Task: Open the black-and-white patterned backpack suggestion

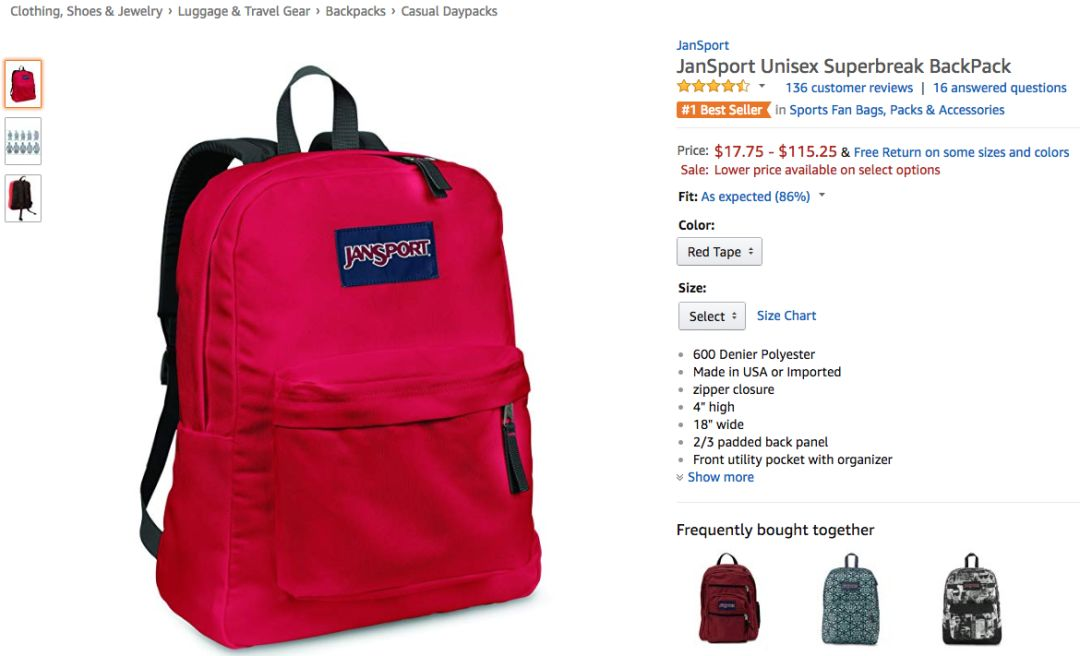Action: pyautogui.click(x=971, y=598)
